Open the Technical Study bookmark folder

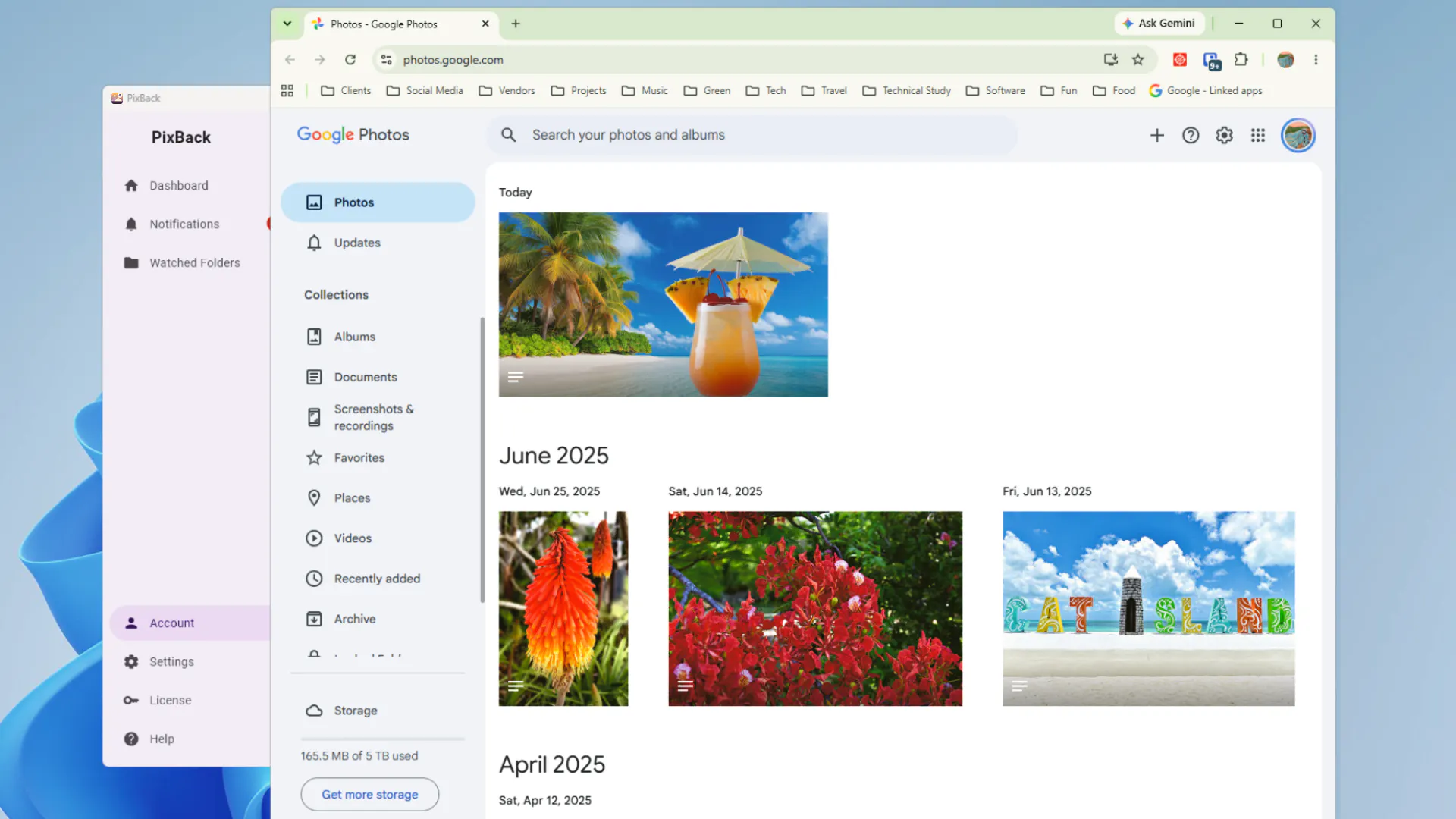(x=906, y=91)
